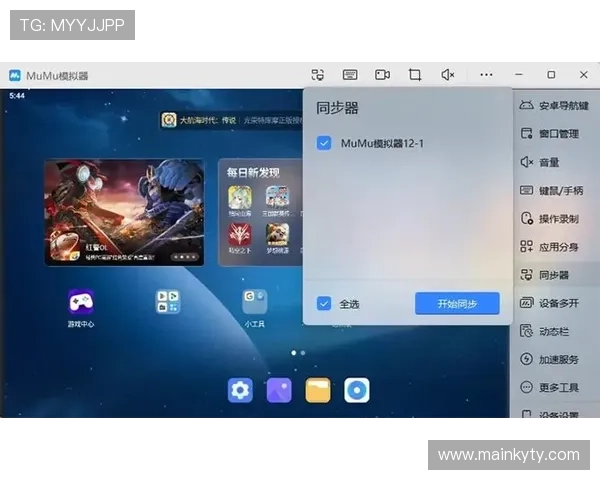Expand the three-dots more menu
This screenshot has height=480, width=600.
[486, 75]
